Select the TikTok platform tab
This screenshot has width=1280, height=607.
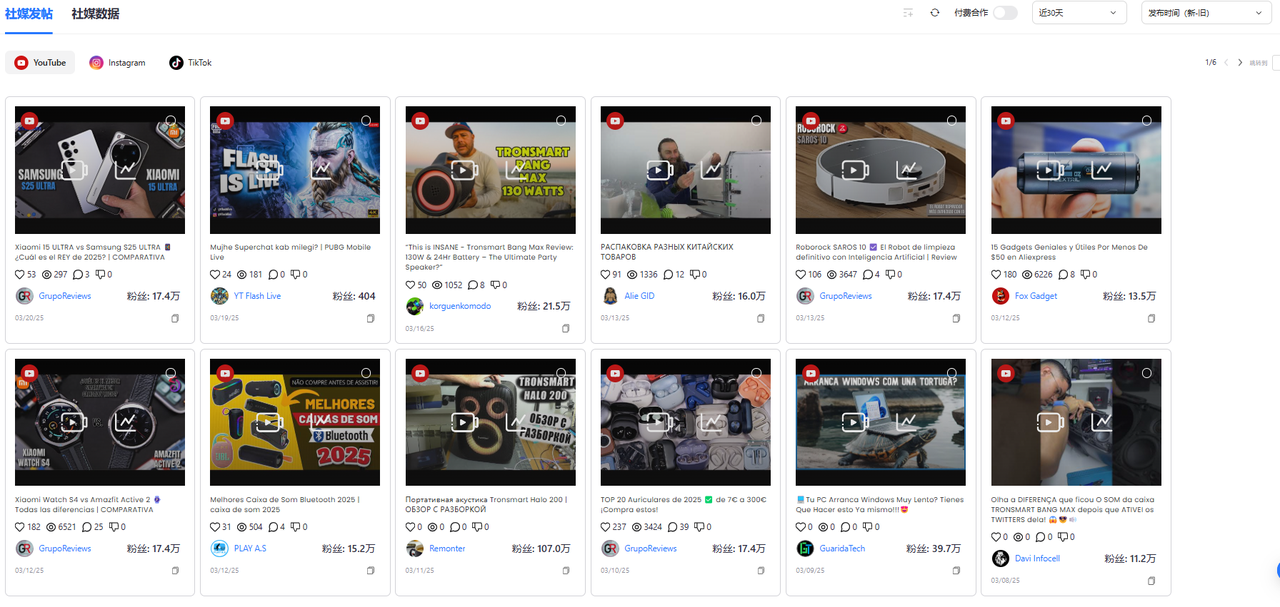(190, 63)
